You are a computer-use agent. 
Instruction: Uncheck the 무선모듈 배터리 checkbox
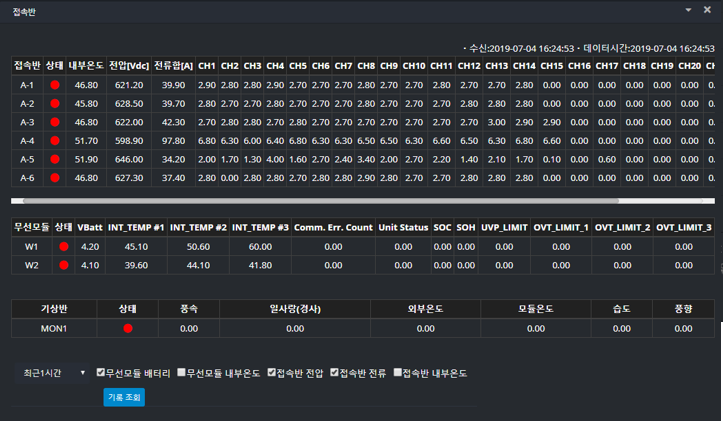[x=101, y=373]
